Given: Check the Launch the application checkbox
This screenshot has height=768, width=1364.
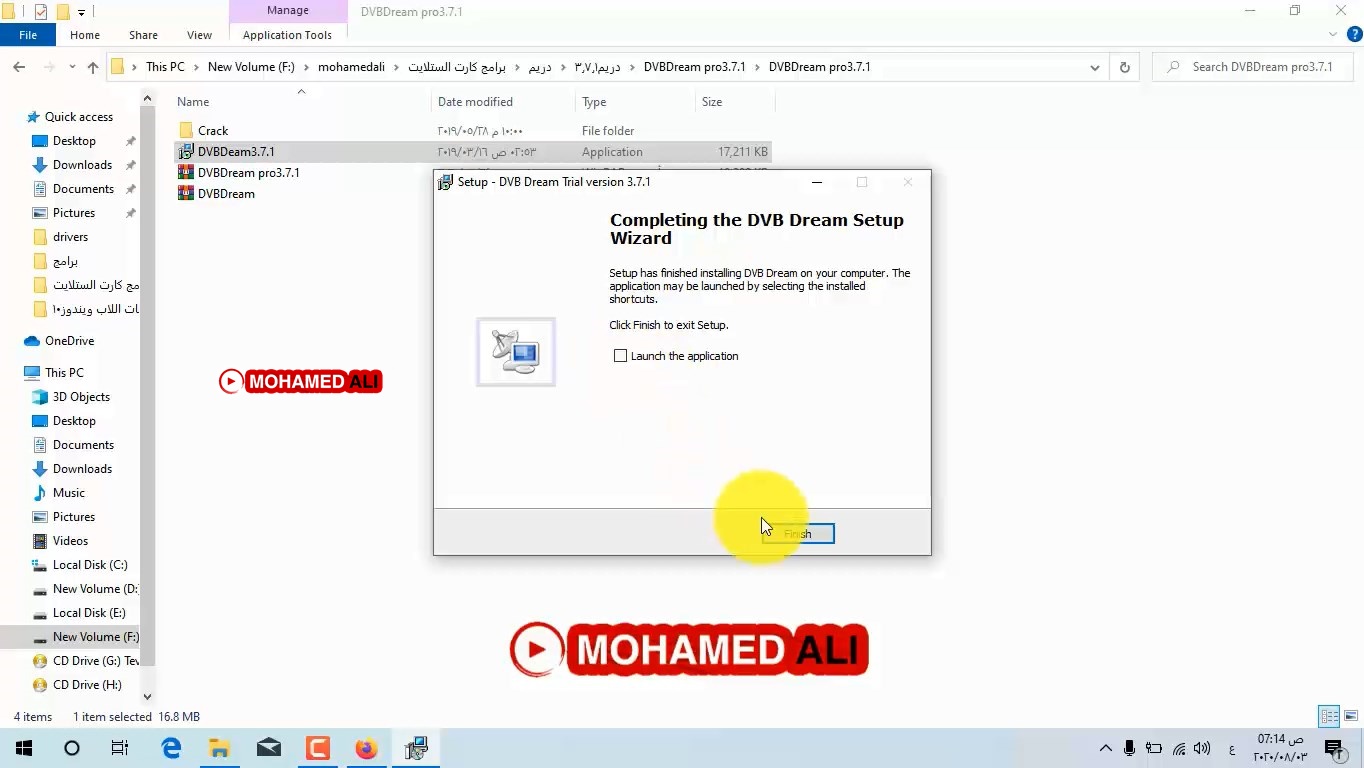Looking at the screenshot, I should (x=620, y=356).
